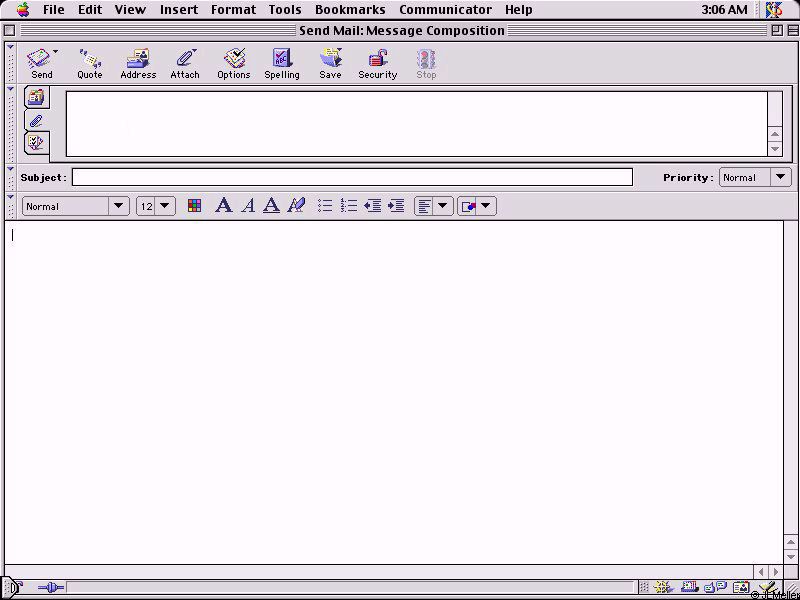800x600 pixels.
Task: Collapse the main toolbar with its triangle
Action: click(x=10, y=47)
